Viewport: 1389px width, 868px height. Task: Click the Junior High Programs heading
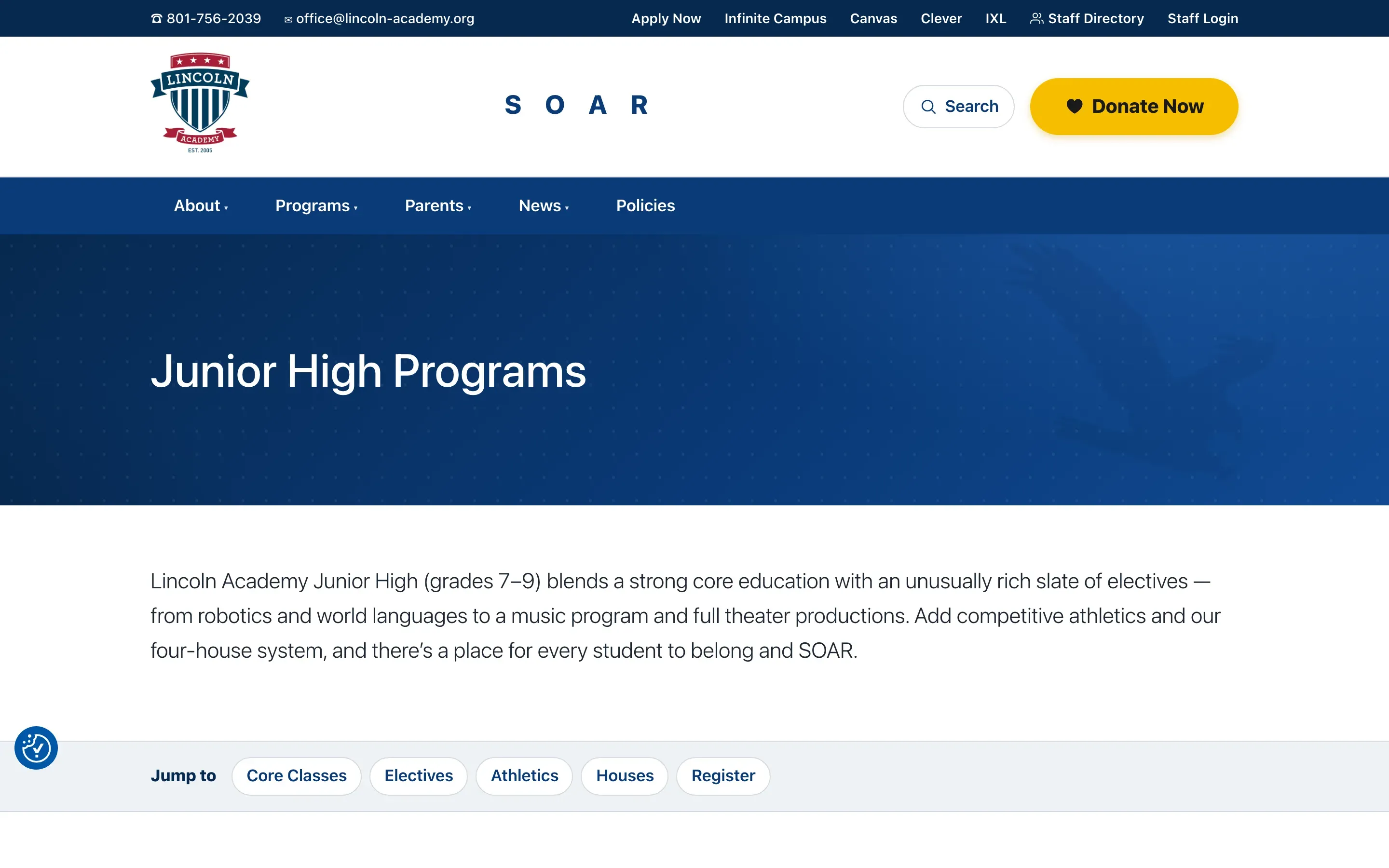click(x=368, y=371)
